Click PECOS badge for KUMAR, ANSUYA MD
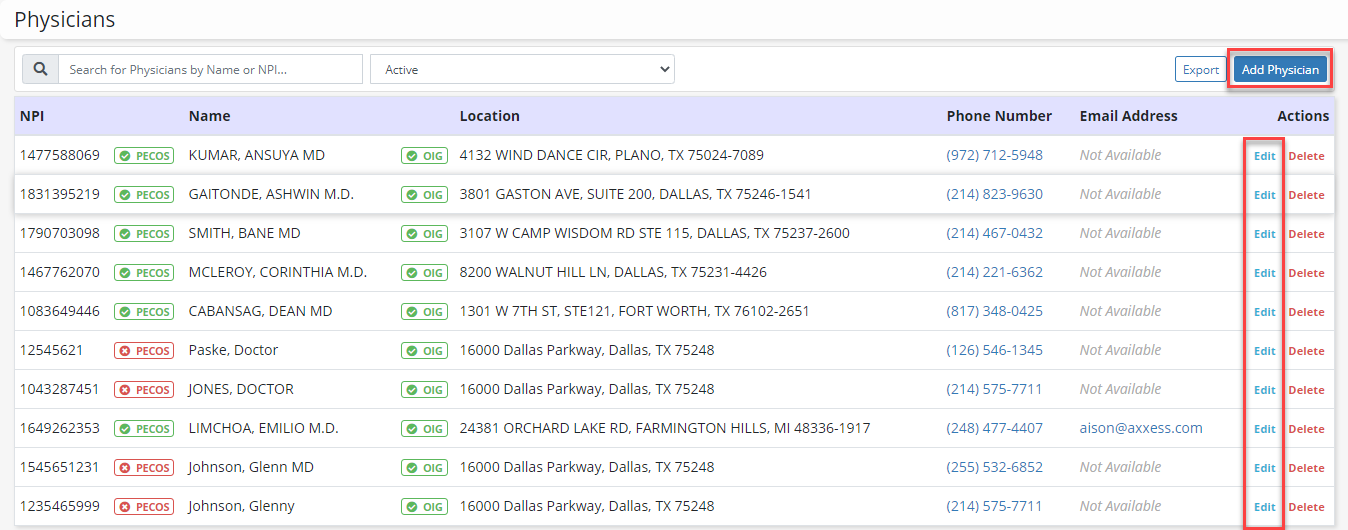This screenshot has width=1348, height=530. pyautogui.click(x=144, y=156)
